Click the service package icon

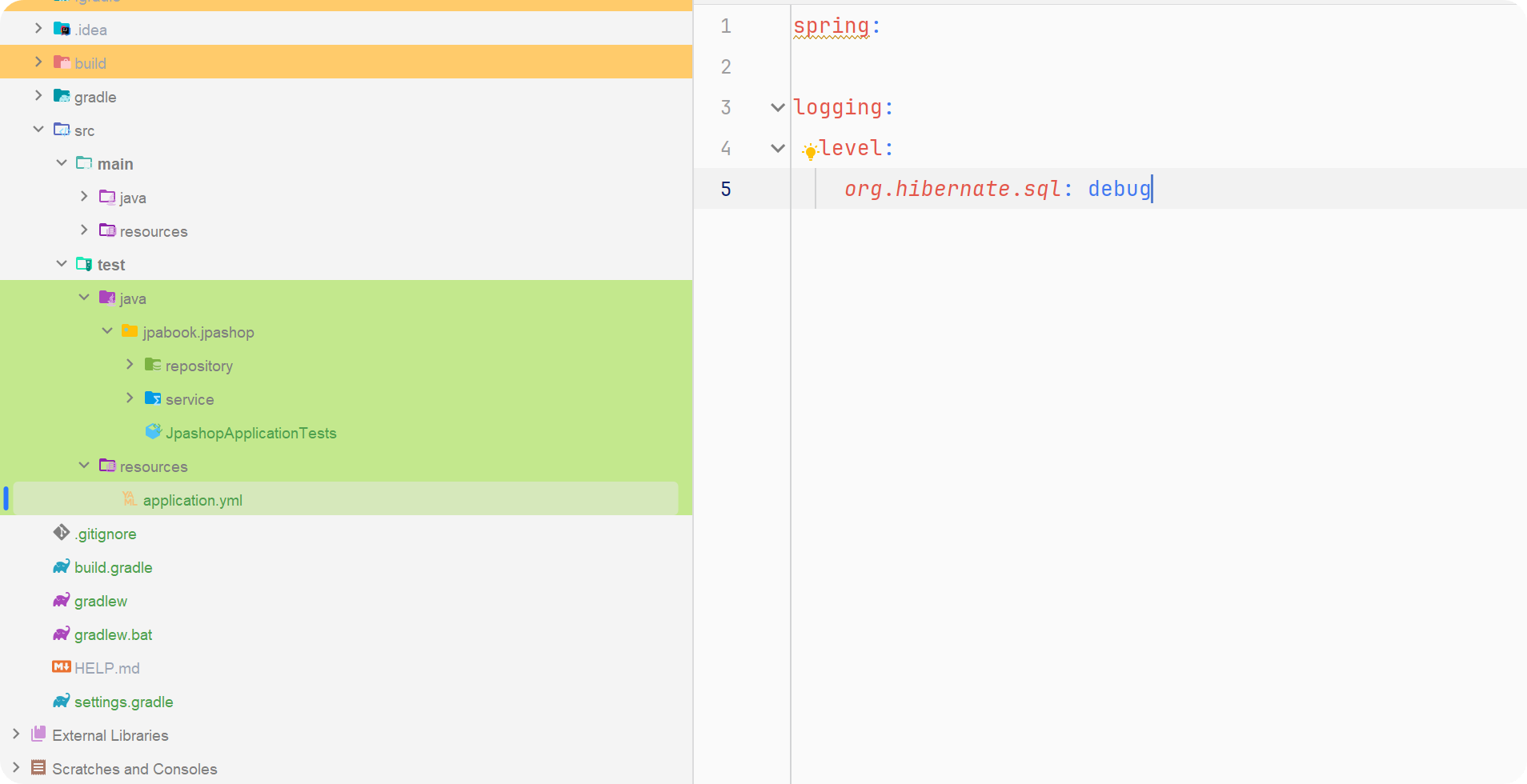(x=153, y=398)
